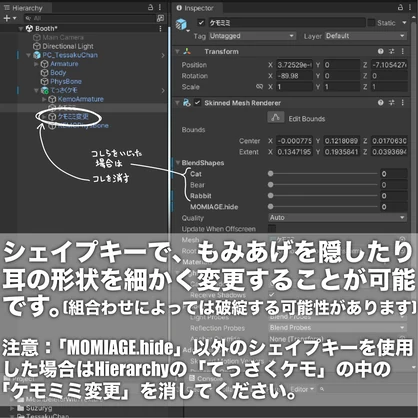Open the Booth* scene options menu

(160, 29)
